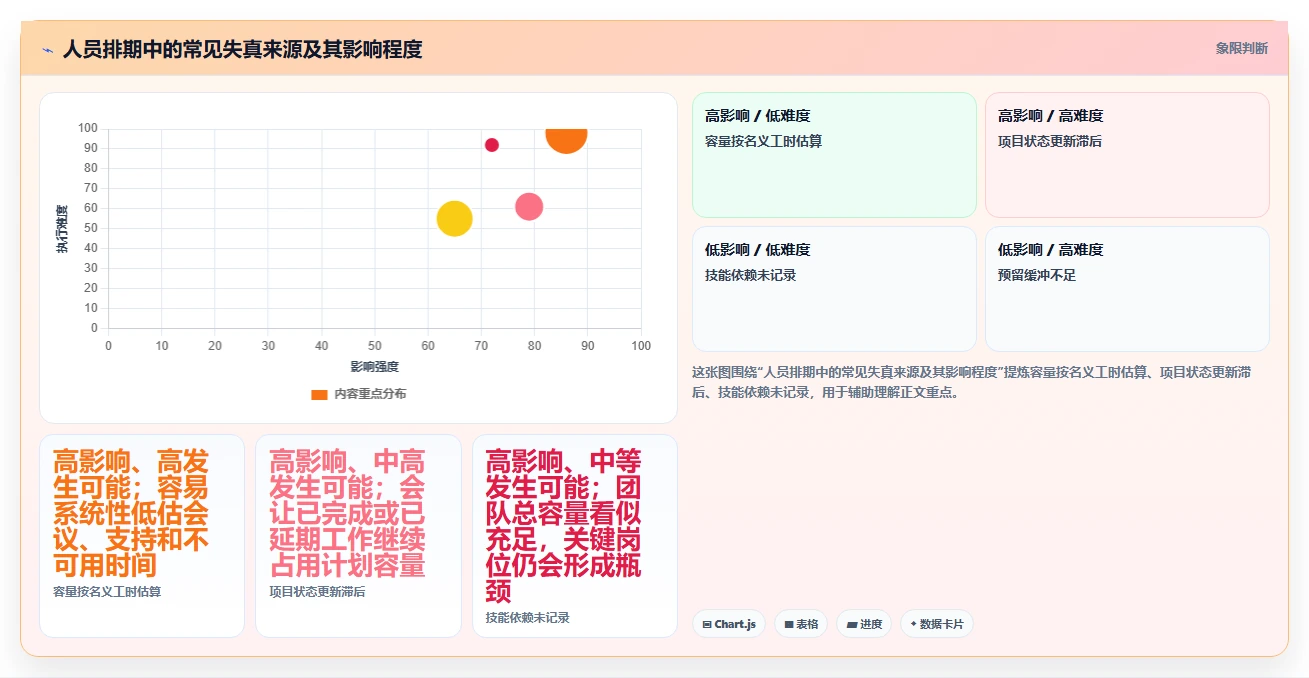Click the 进度 tag
1309x678 pixels.
(x=864, y=624)
